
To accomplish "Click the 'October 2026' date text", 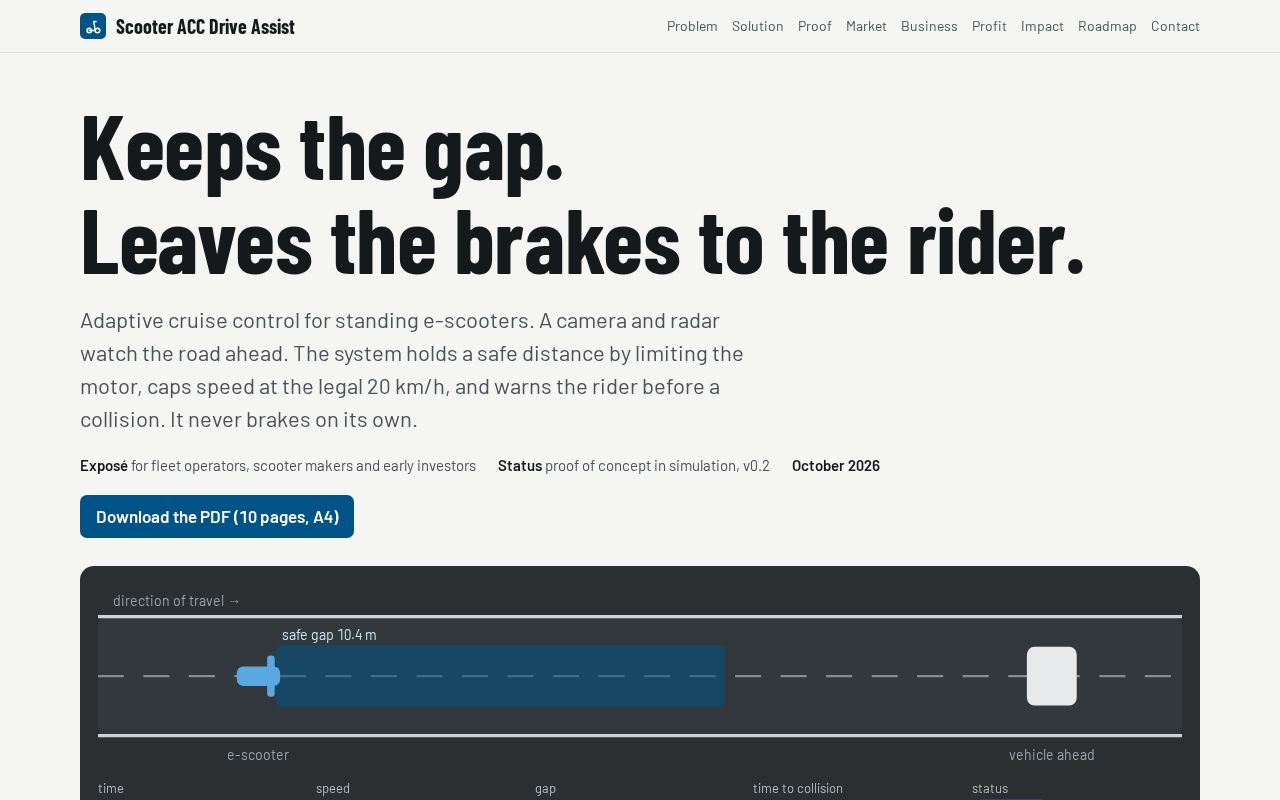I will coord(836,466).
